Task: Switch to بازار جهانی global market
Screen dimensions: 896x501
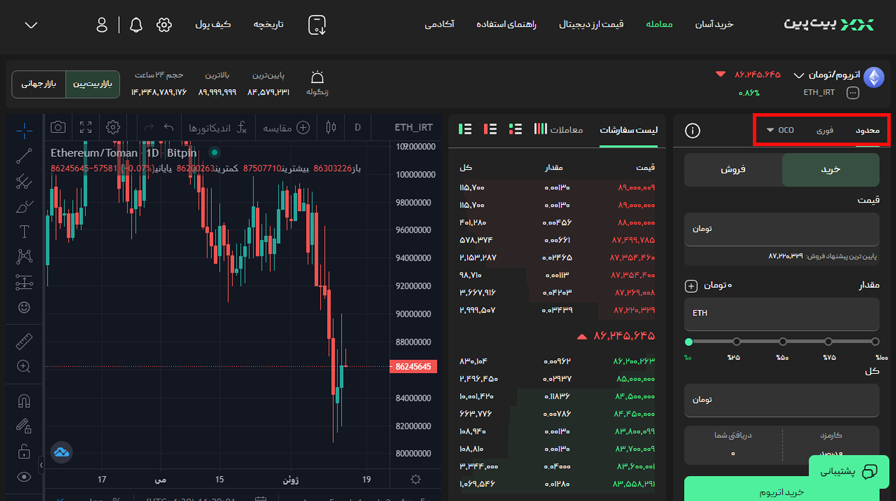Action: [39, 84]
